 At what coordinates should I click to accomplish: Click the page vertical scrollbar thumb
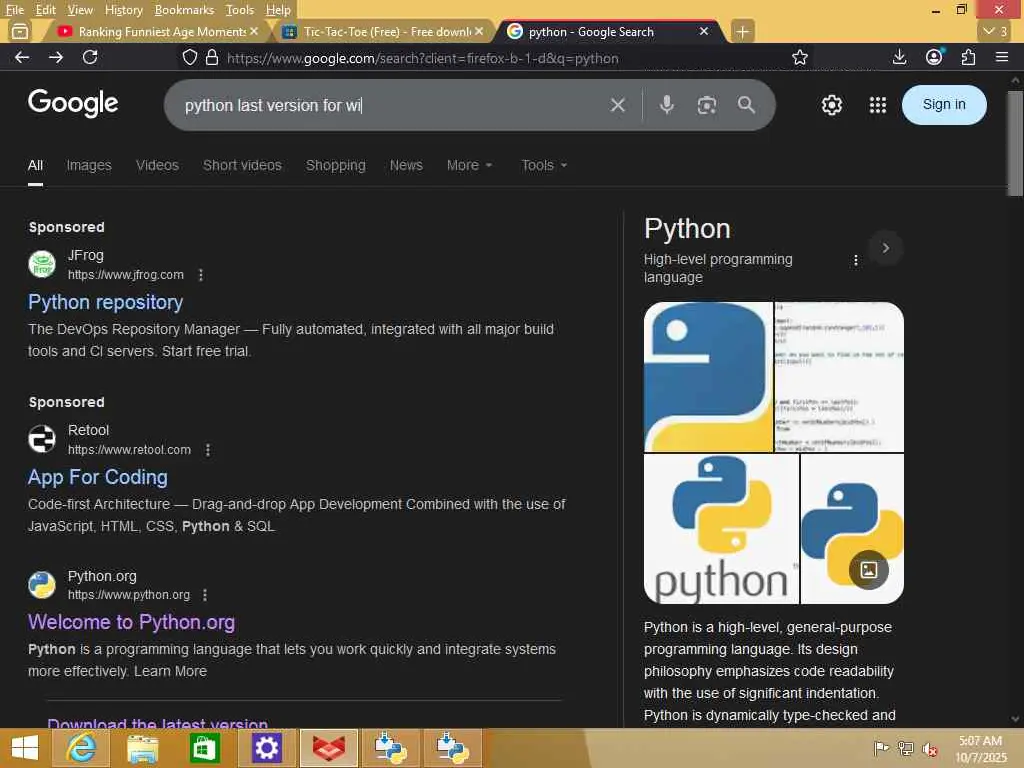1015,143
